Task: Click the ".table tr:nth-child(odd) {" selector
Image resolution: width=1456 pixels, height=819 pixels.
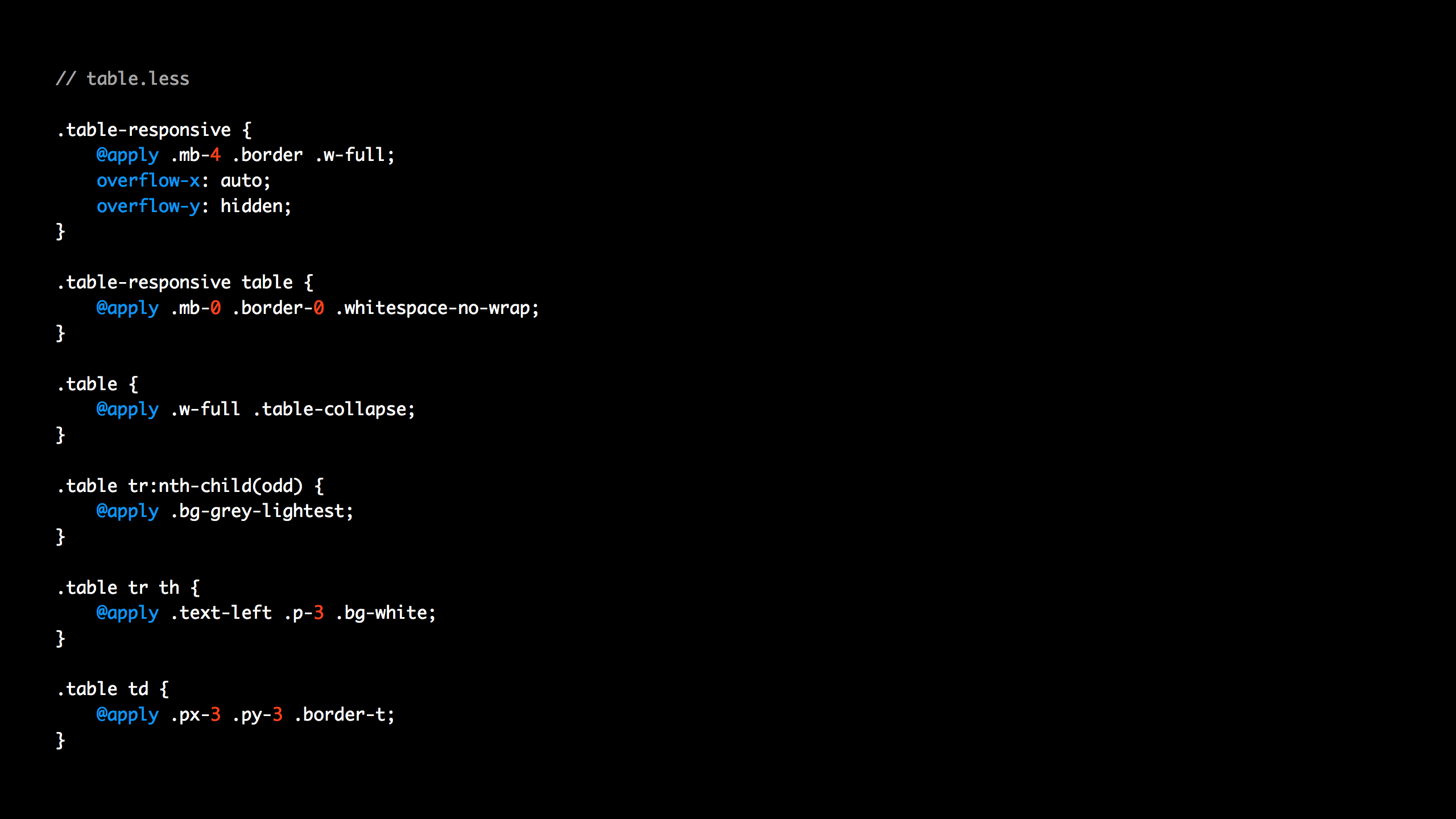Action: click(x=190, y=486)
